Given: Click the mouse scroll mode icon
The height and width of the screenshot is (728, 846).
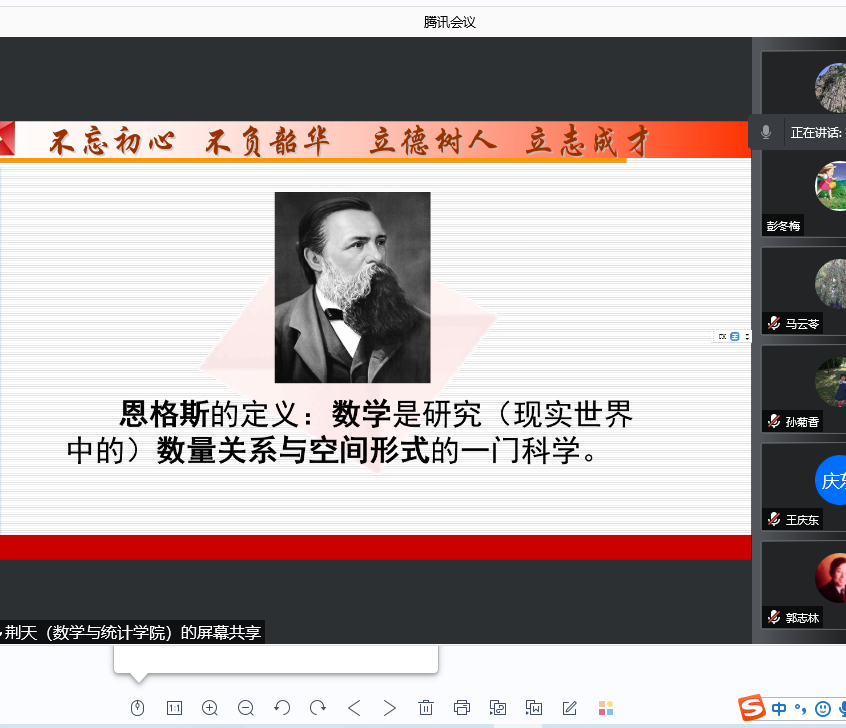Looking at the screenshot, I should coord(138,708).
